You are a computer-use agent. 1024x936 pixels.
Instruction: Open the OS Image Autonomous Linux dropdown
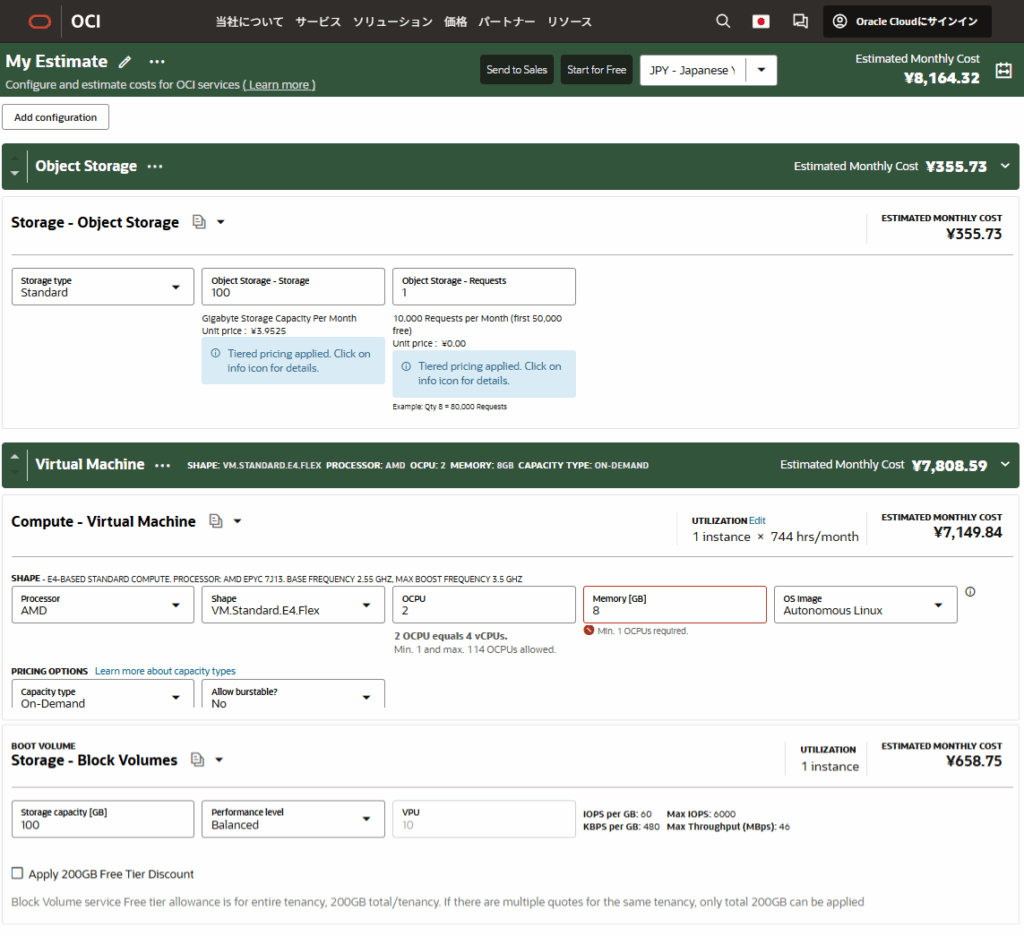(x=865, y=604)
